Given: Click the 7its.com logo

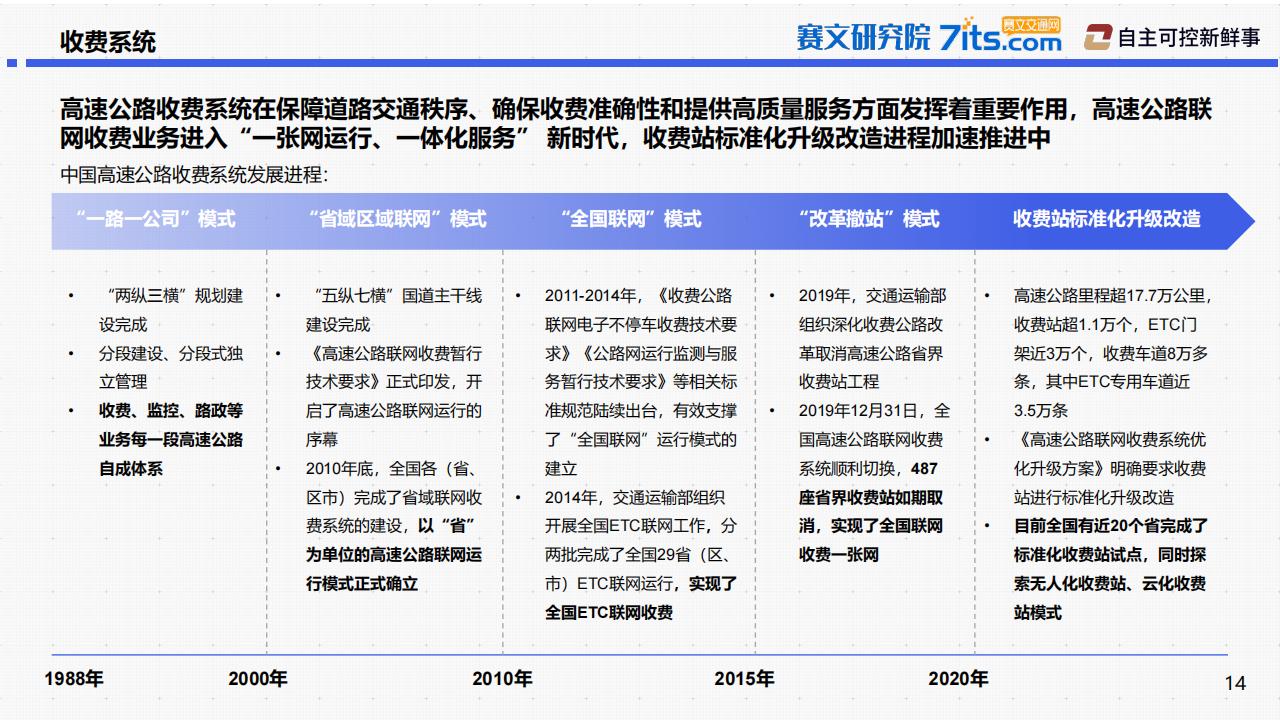Looking at the screenshot, I should pyautogui.click(x=1001, y=36).
